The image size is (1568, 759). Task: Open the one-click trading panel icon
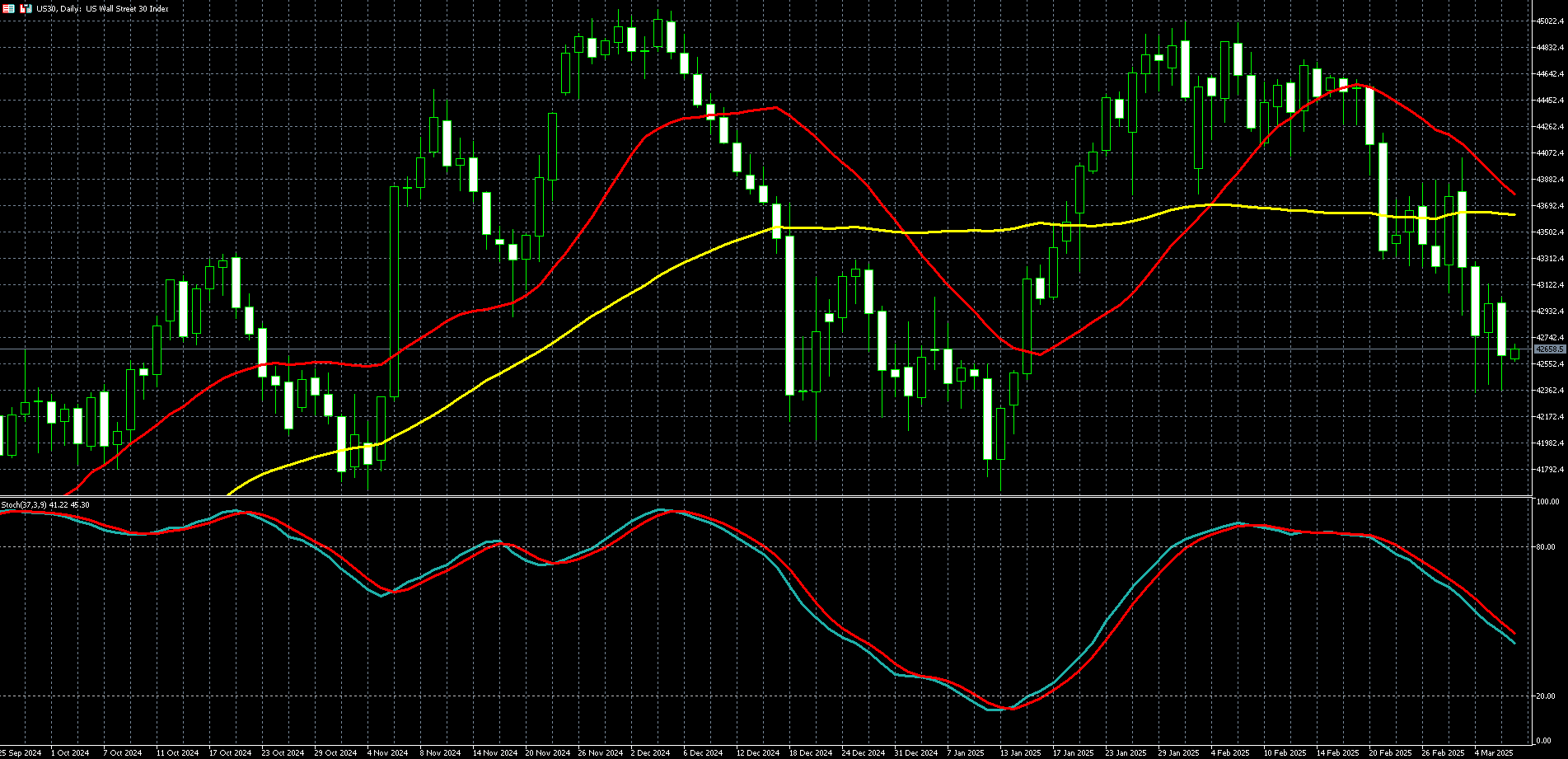[8, 8]
